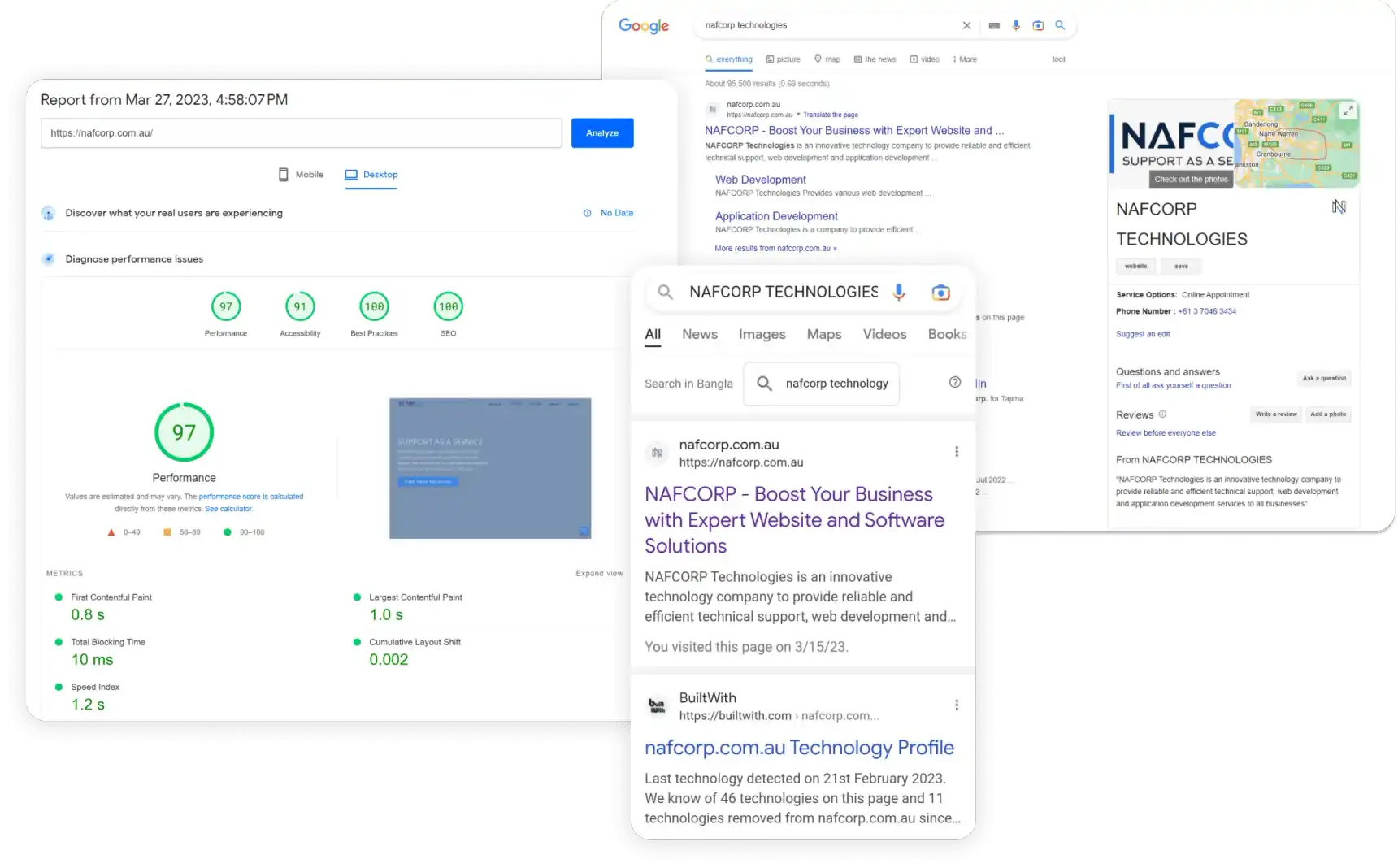The height and width of the screenshot is (868, 1398).
Task: Open the on-screen keyboard in desktop search
Action: coord(993,26)
